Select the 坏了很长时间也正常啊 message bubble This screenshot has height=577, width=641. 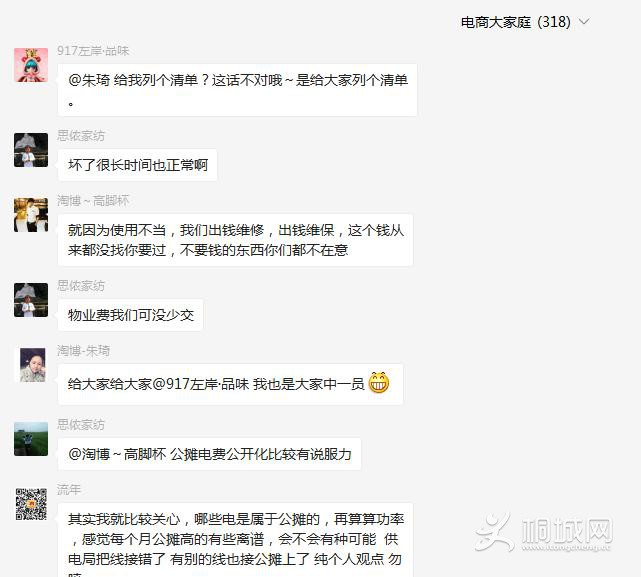tap(137, 165)
